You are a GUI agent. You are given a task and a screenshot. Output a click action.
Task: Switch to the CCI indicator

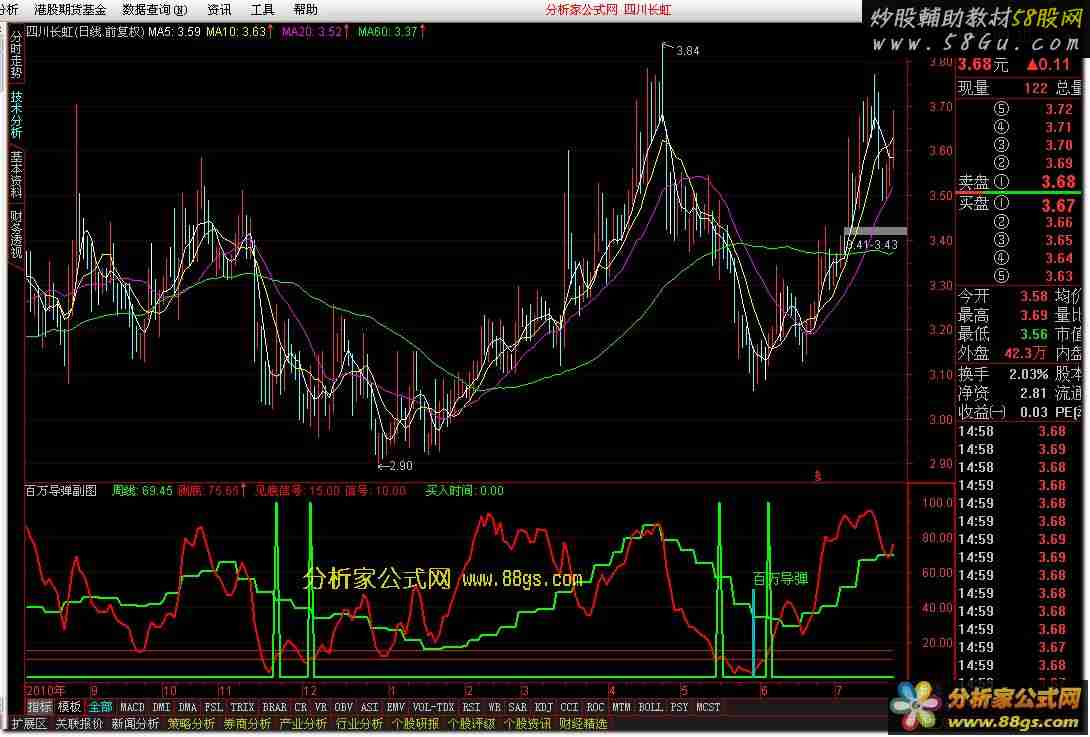569,707
